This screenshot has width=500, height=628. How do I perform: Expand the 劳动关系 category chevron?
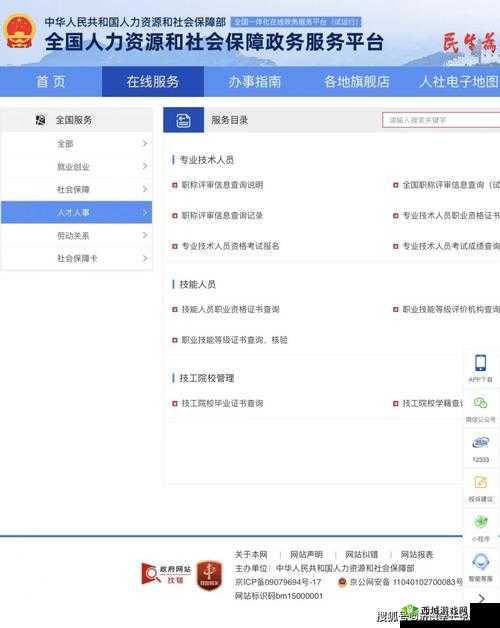pos(145,235)
